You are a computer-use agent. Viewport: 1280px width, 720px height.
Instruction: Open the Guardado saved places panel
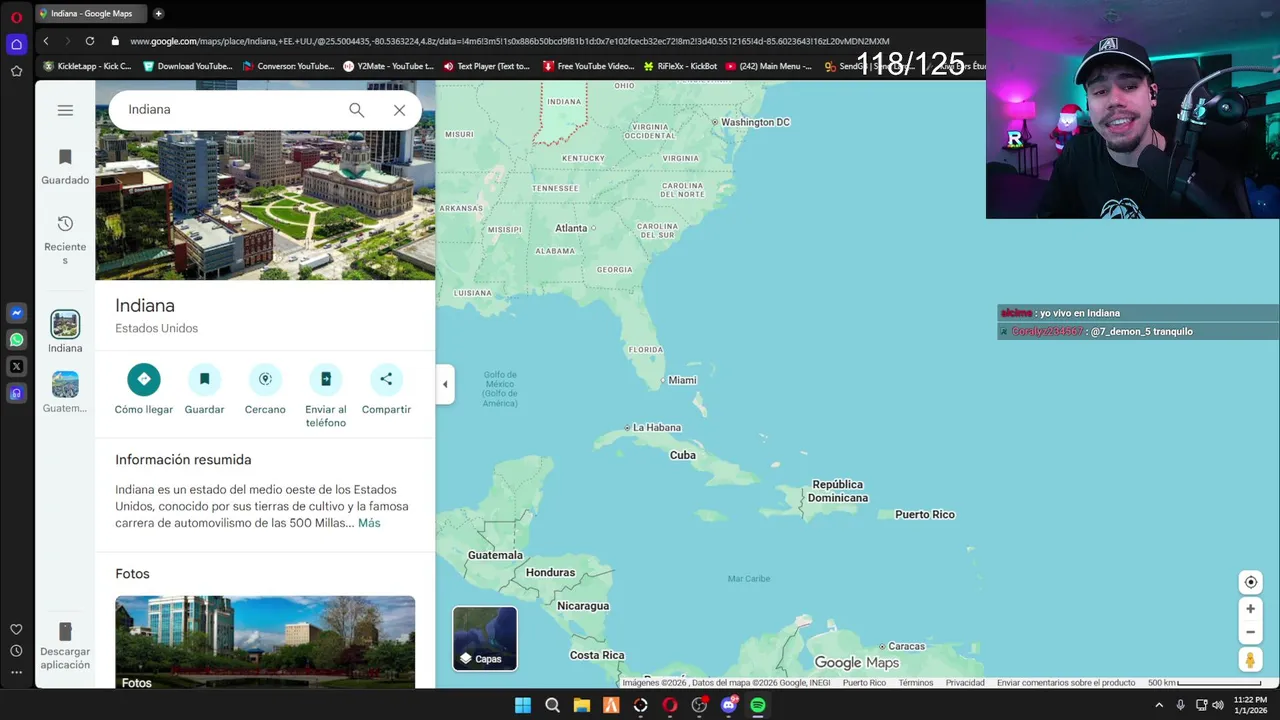[65, 166]
